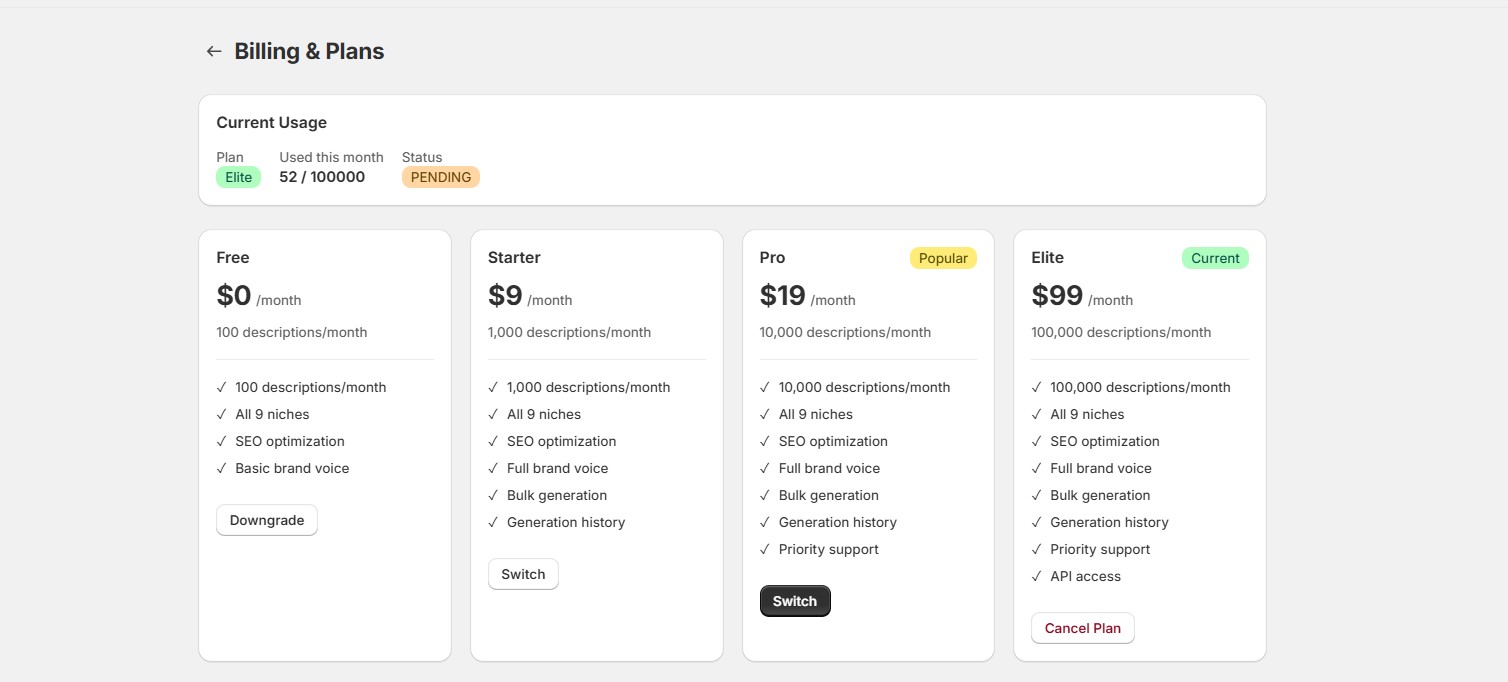
Task: Select the Elite plan badge under Plan
Action: [x=238, y=176]
